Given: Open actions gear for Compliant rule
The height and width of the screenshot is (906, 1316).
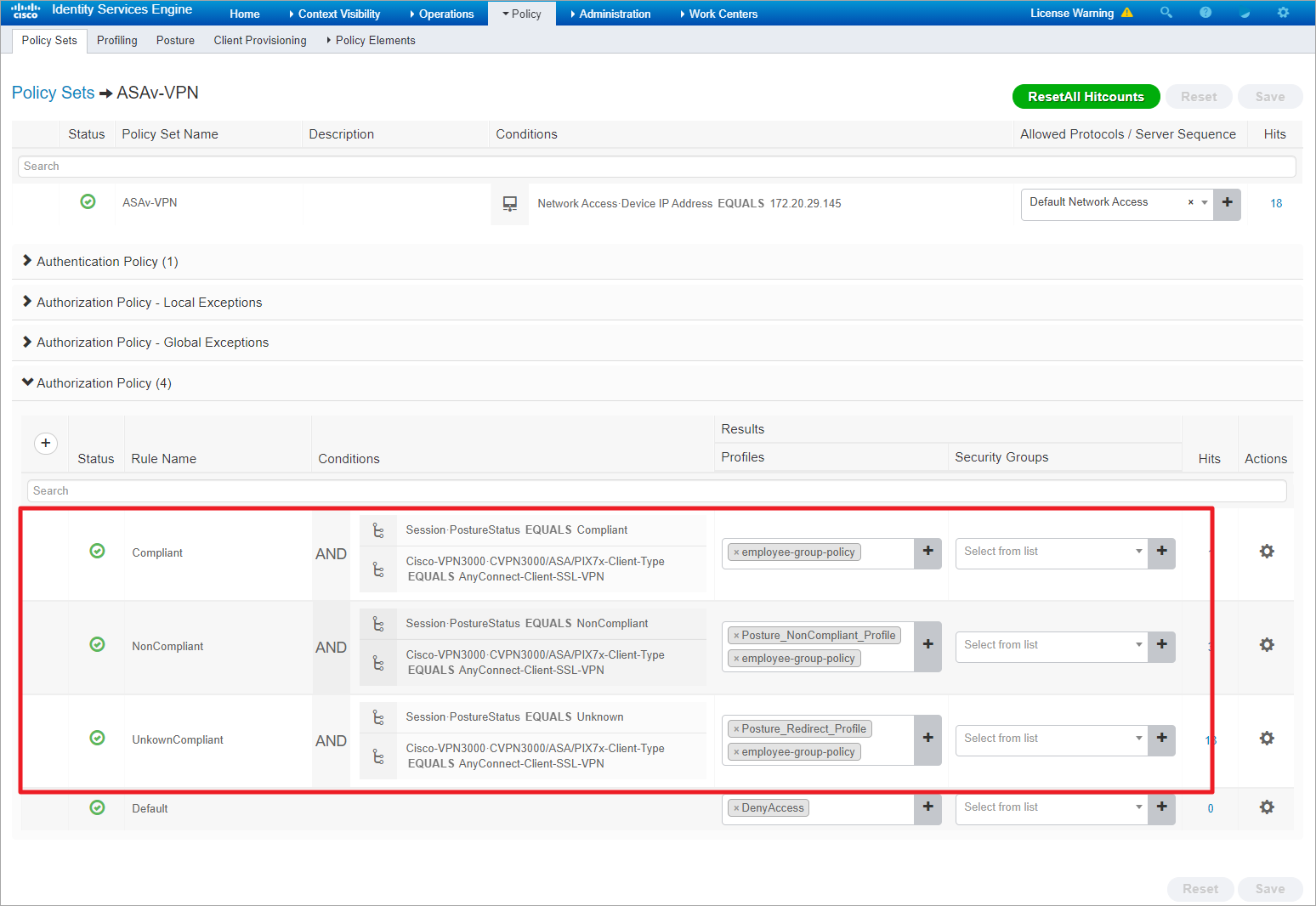Looking at the screenshot, I should pyautogui.click(x=1267, y=552).
